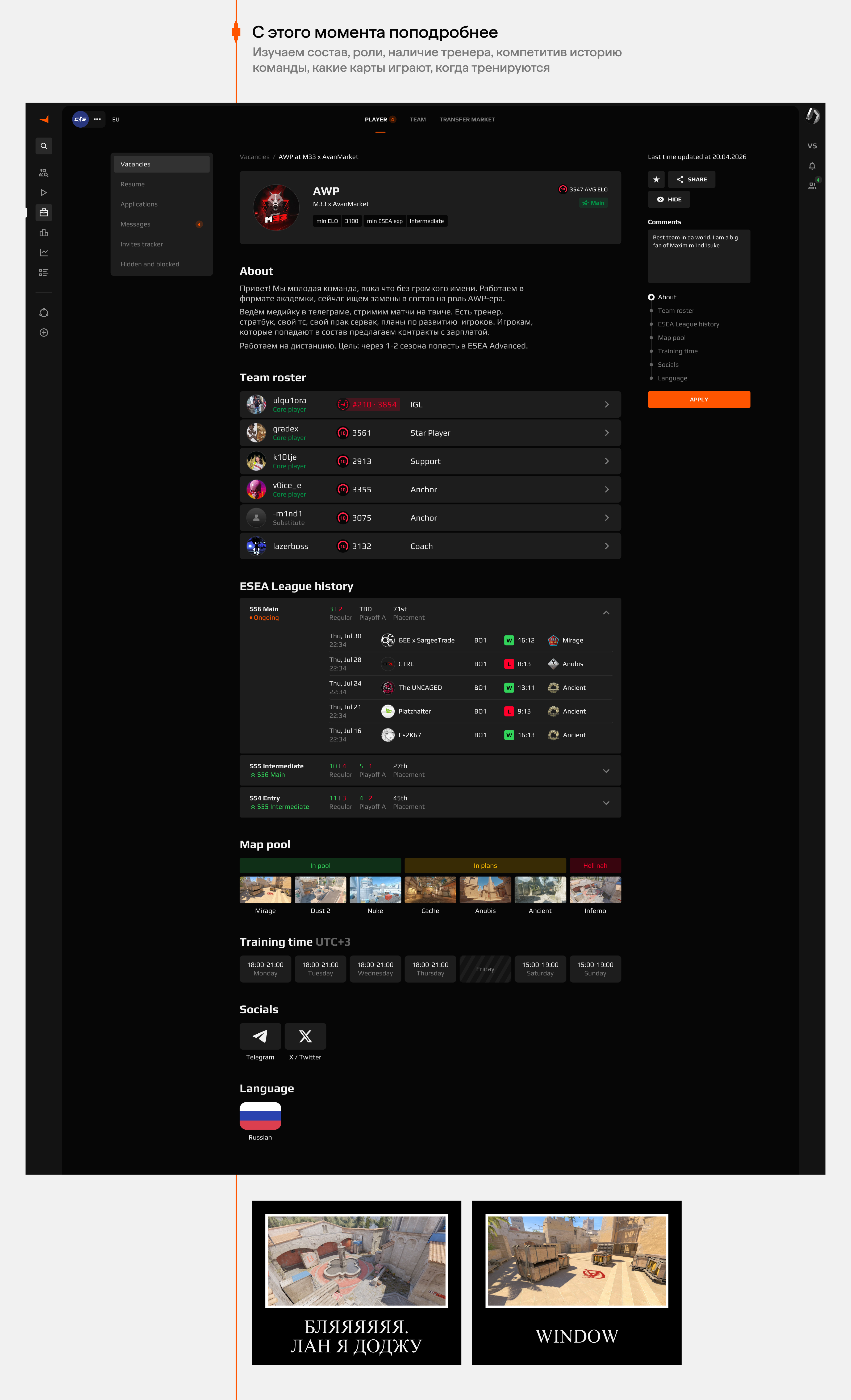Open the Telegram social icon
Viewport: 851px width, 1400px height.
coord(260,1036)
